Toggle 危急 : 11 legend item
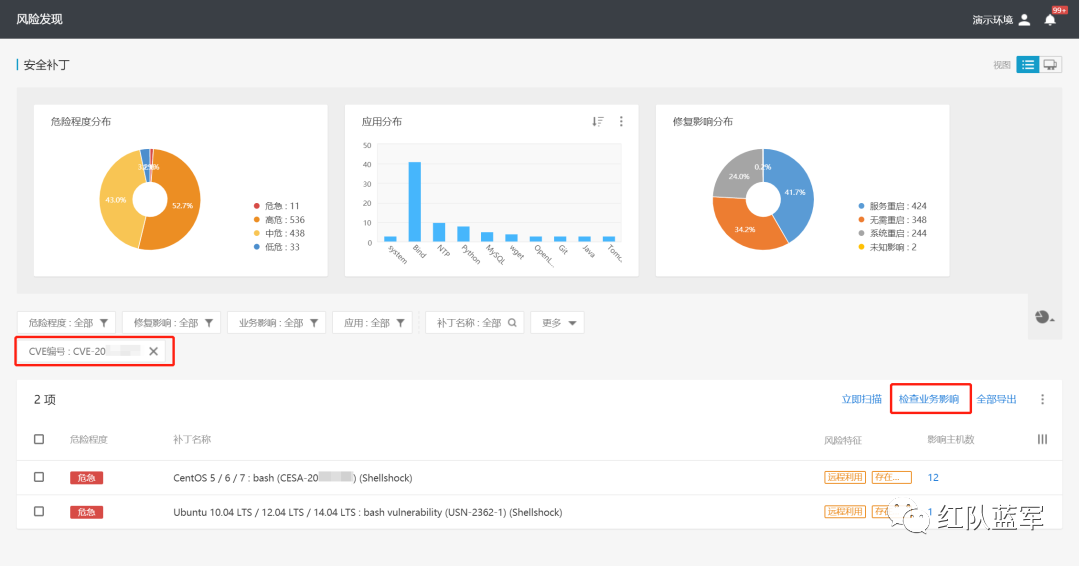Viewport: 1080px width, 566px height. click(x=276, y=206)
